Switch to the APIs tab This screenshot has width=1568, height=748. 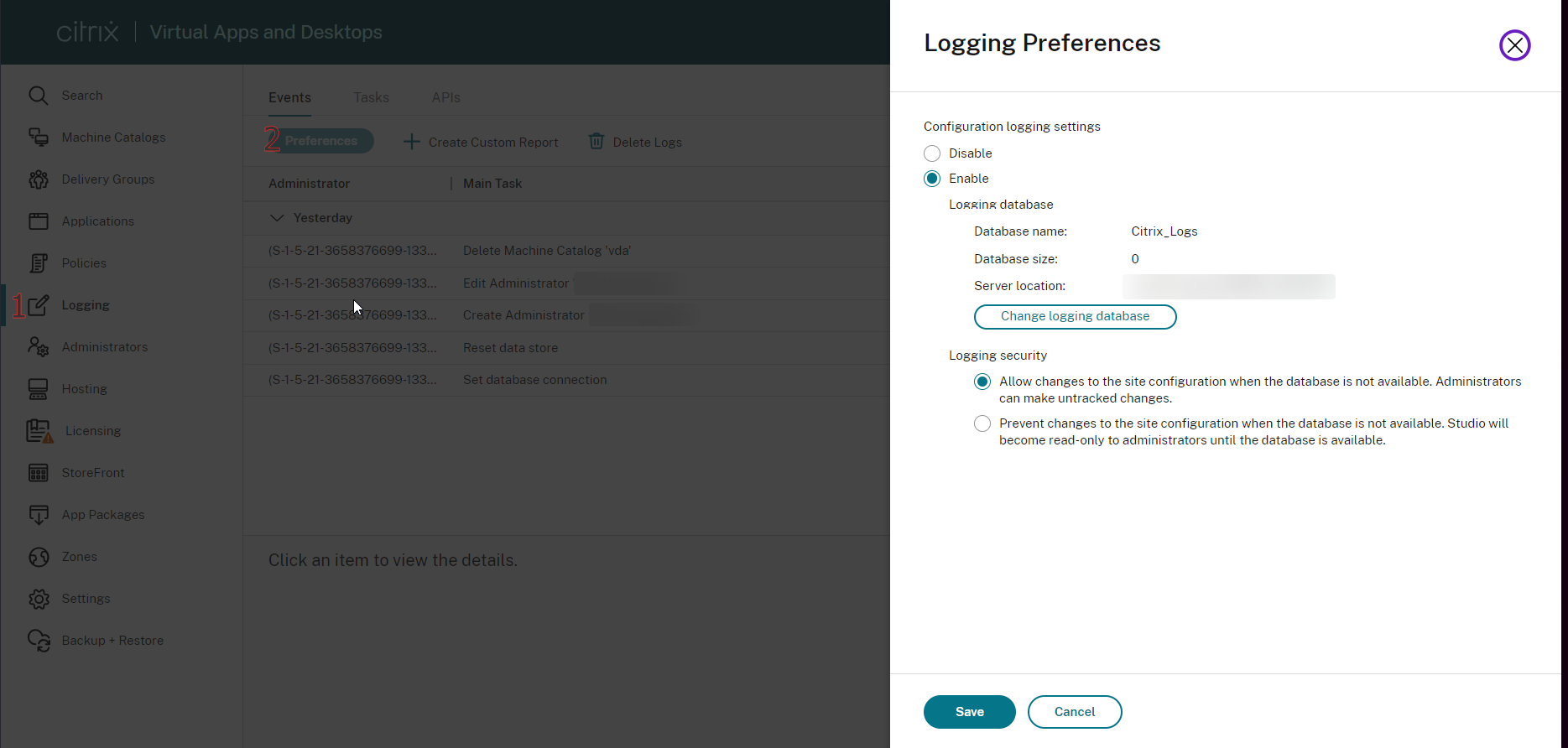point(445,97)
